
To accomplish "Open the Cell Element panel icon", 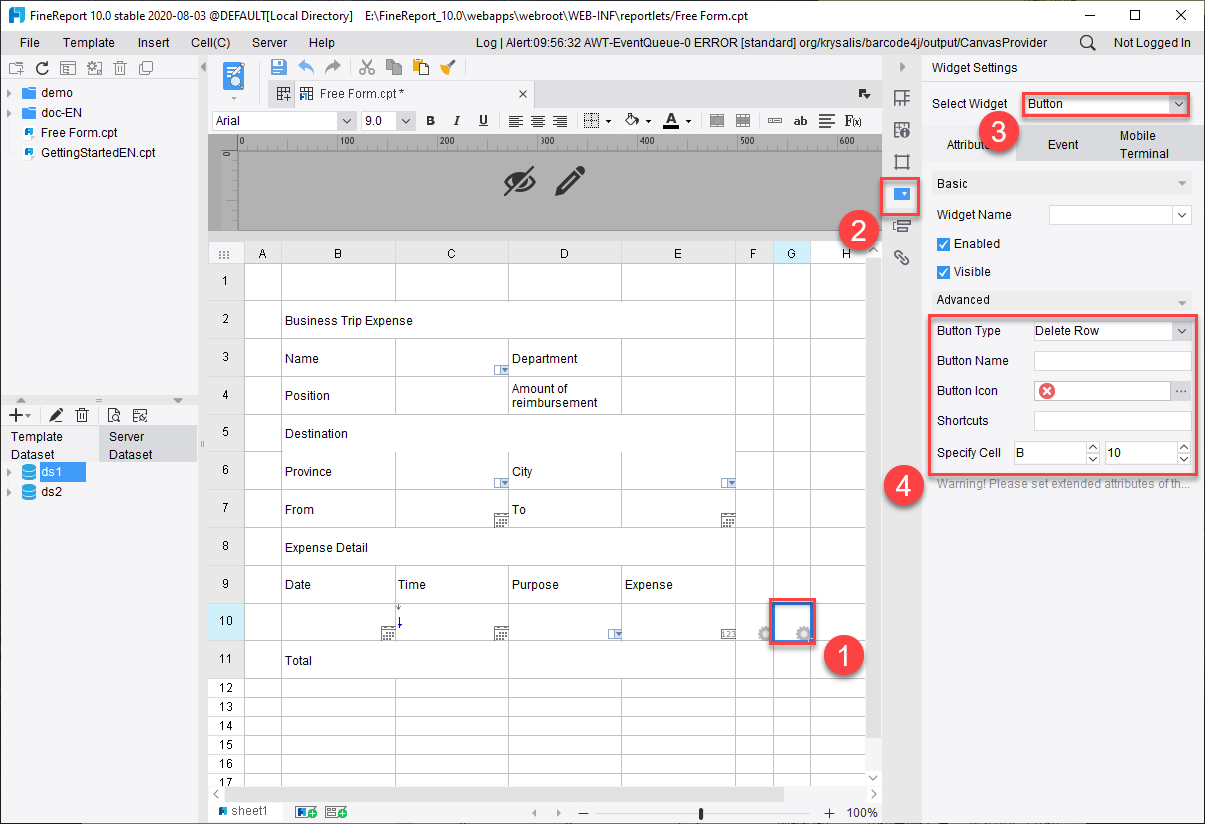I will 901,98.
